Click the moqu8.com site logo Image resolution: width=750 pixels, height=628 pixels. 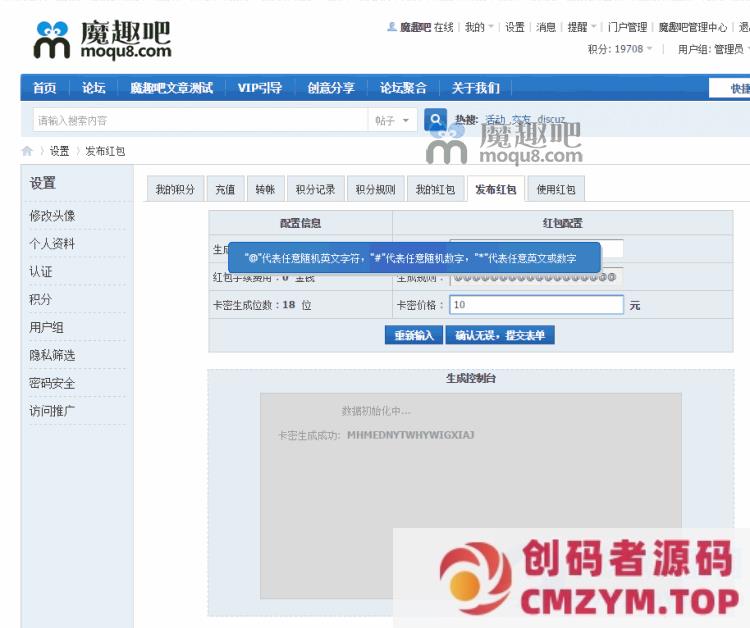[x=102, y=41]
